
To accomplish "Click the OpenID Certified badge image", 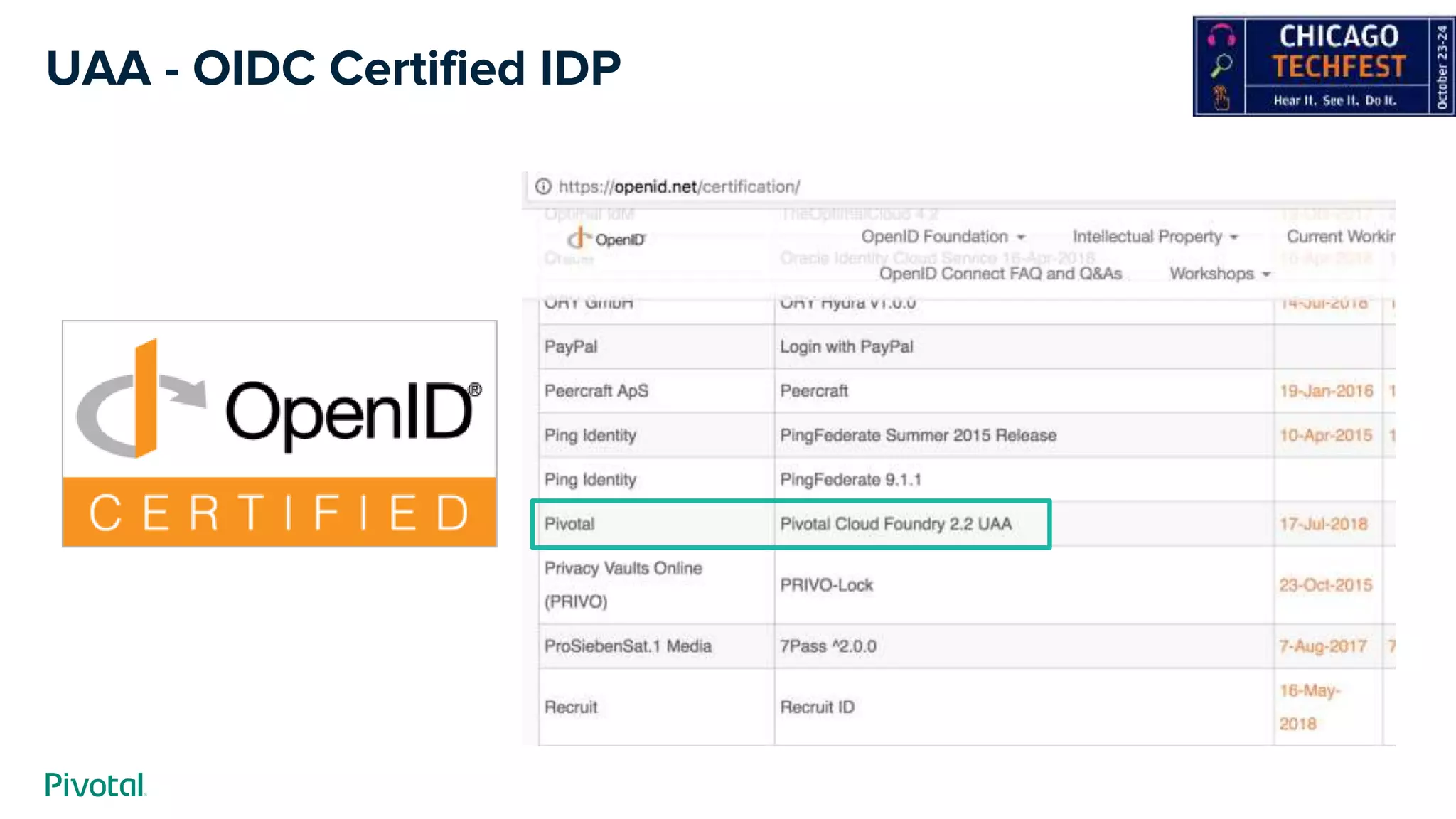I will pyautogui.click(x=279, y=434).
